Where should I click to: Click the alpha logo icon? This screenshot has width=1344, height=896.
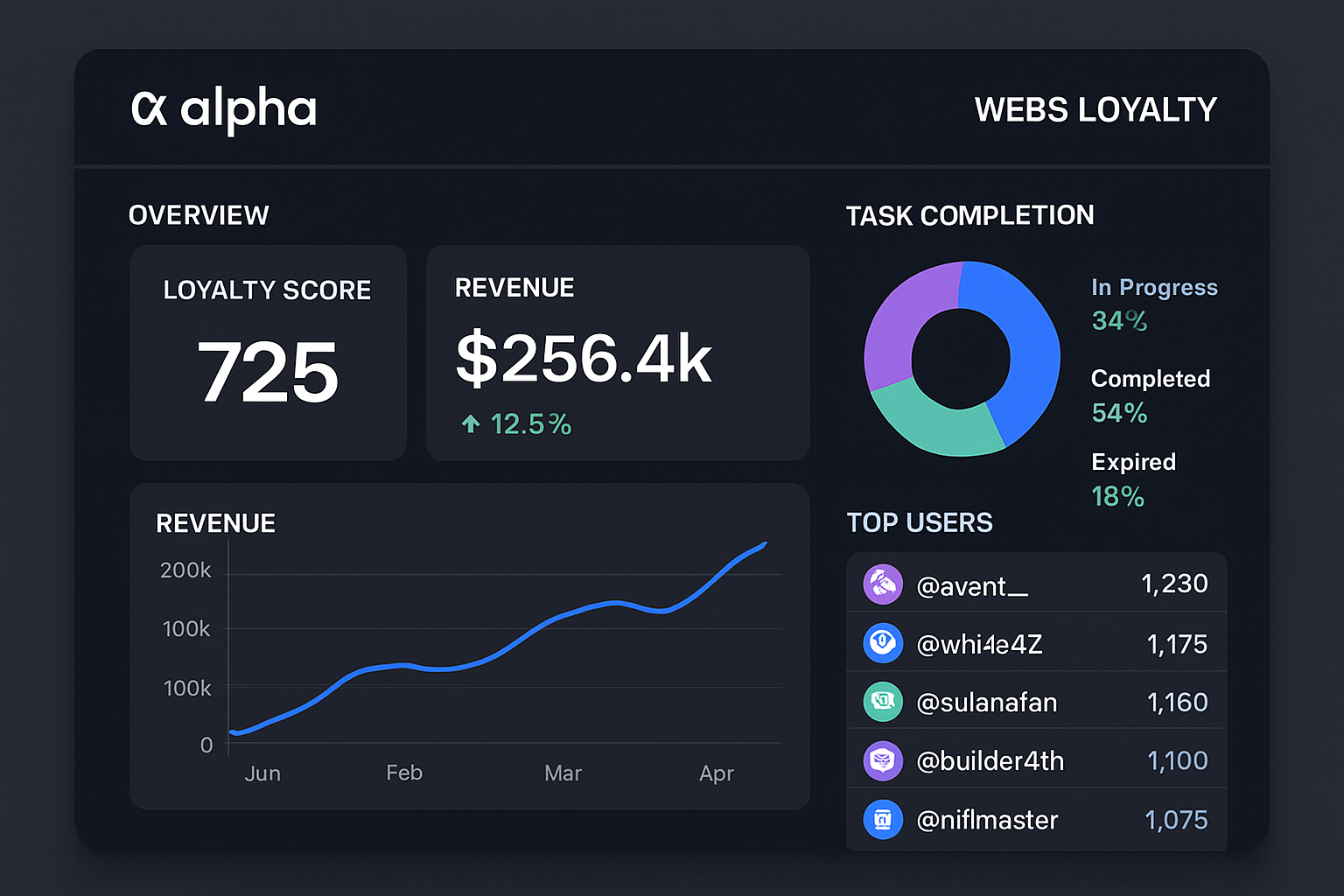(x=150, y=108)
